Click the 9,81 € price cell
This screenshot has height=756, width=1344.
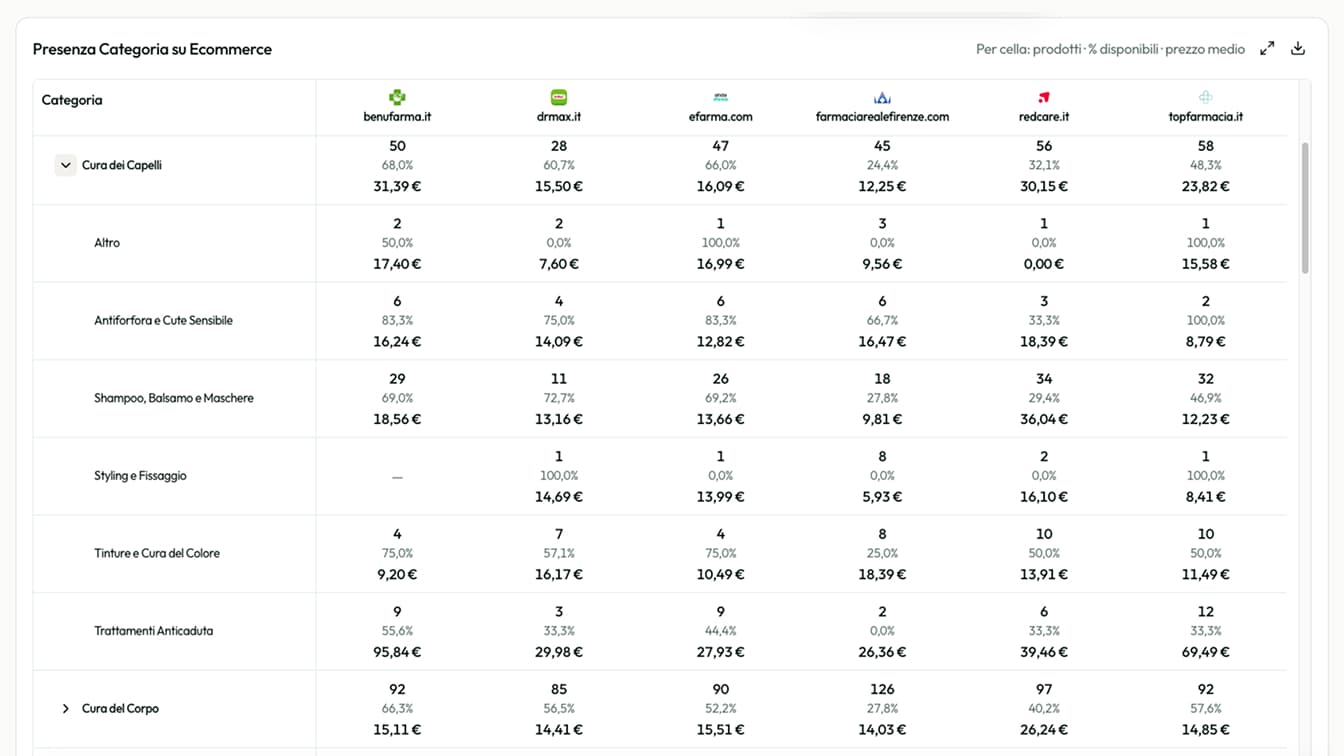pyautogui.click(x=882, y=420)
